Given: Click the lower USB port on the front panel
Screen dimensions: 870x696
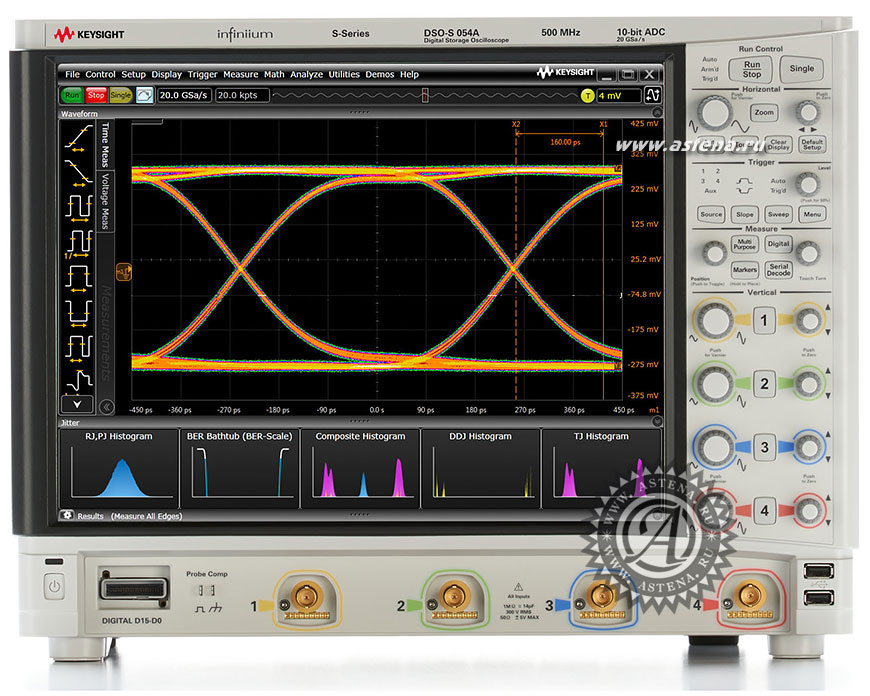Looking at the screenshot, I should 818,597.
